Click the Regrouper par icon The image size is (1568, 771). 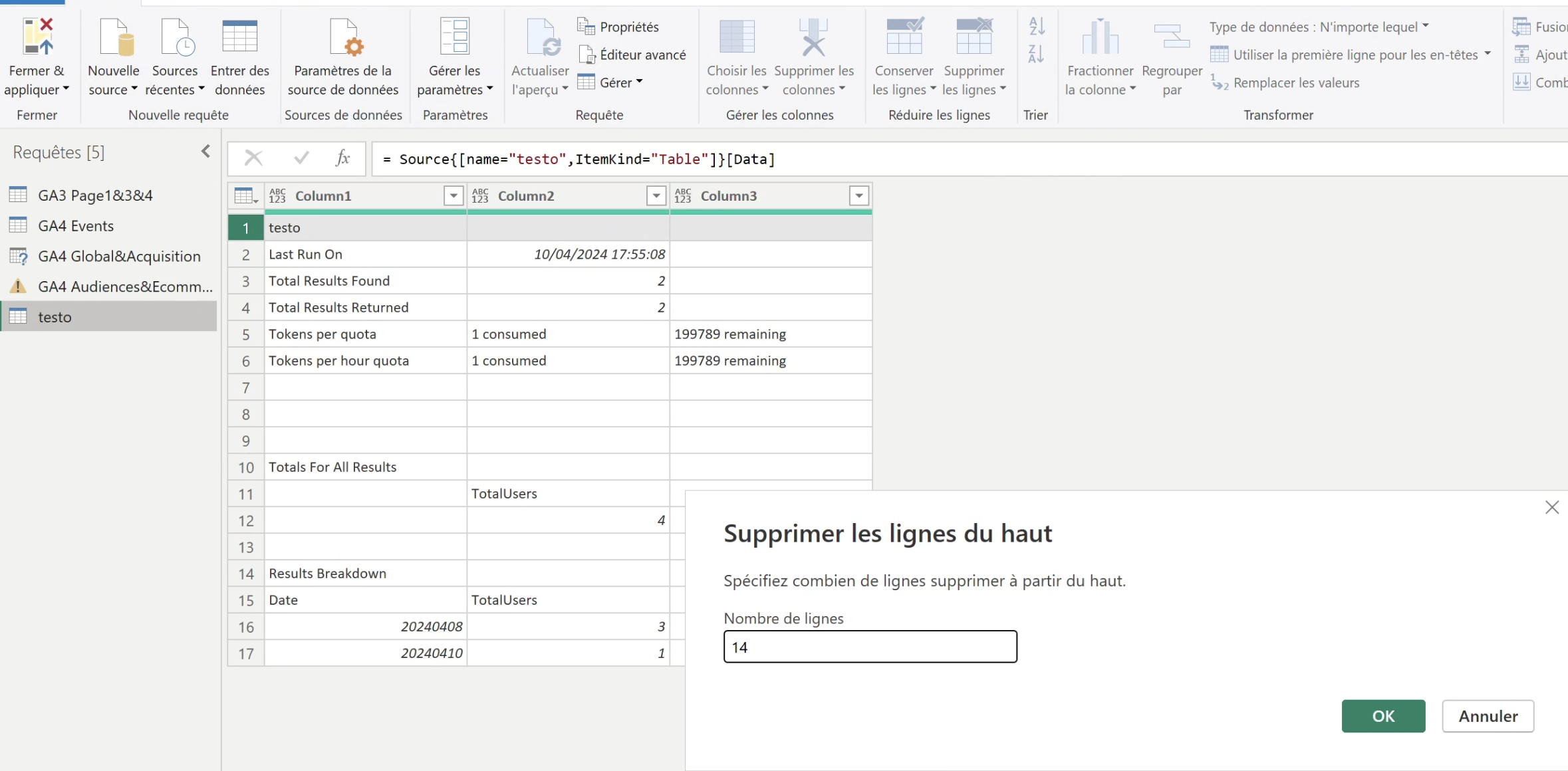tap(1171, 37)
